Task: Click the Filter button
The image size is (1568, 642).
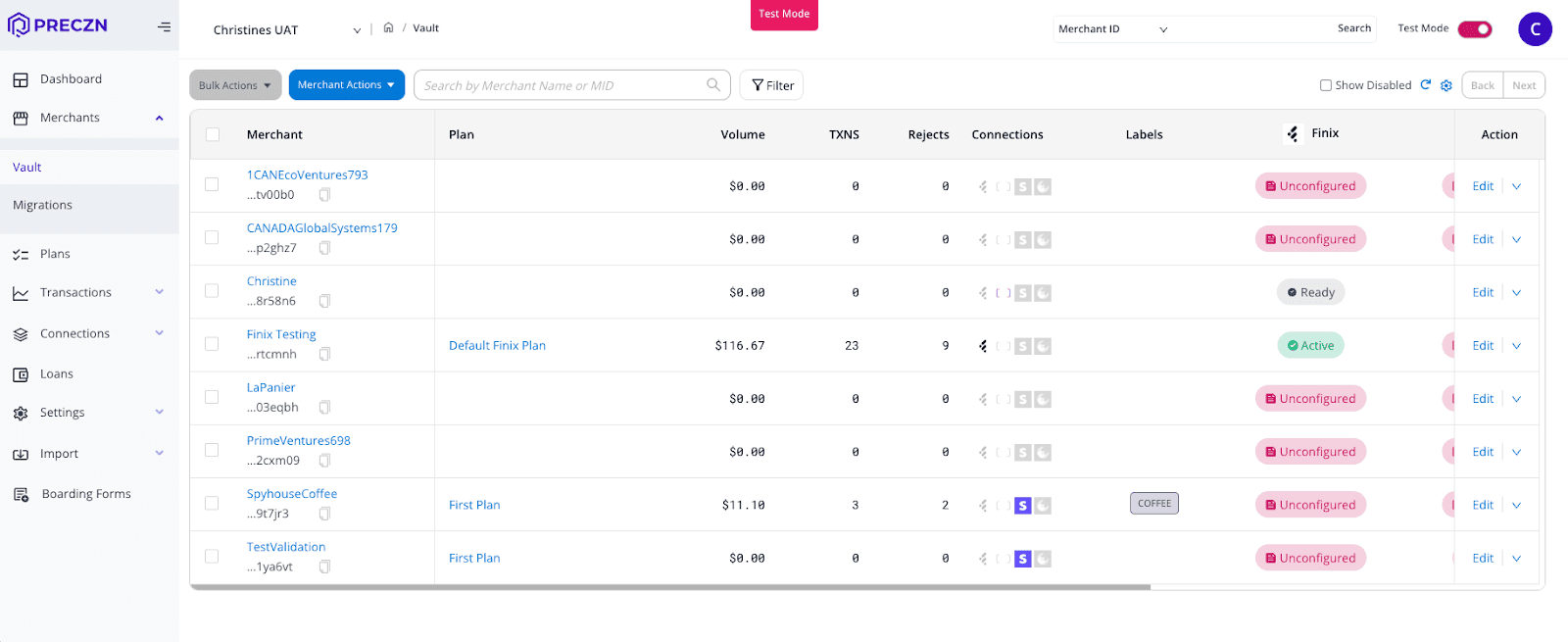Action: click(771, 85)
